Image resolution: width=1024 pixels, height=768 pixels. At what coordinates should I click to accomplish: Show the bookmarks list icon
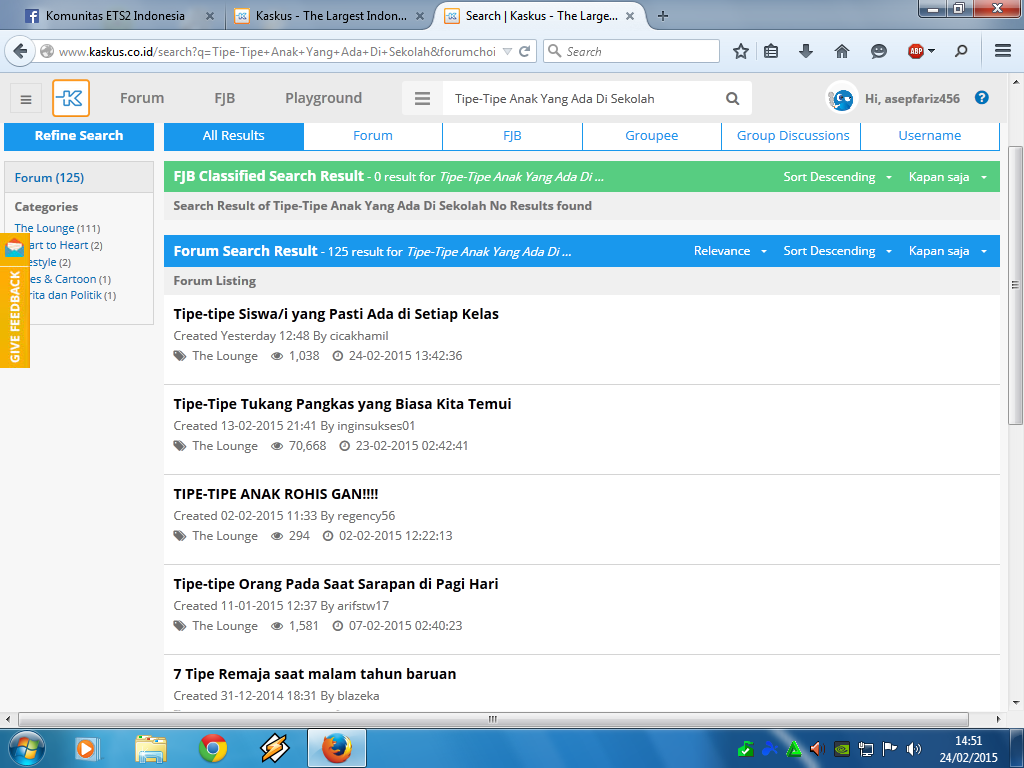coord(771,52)
